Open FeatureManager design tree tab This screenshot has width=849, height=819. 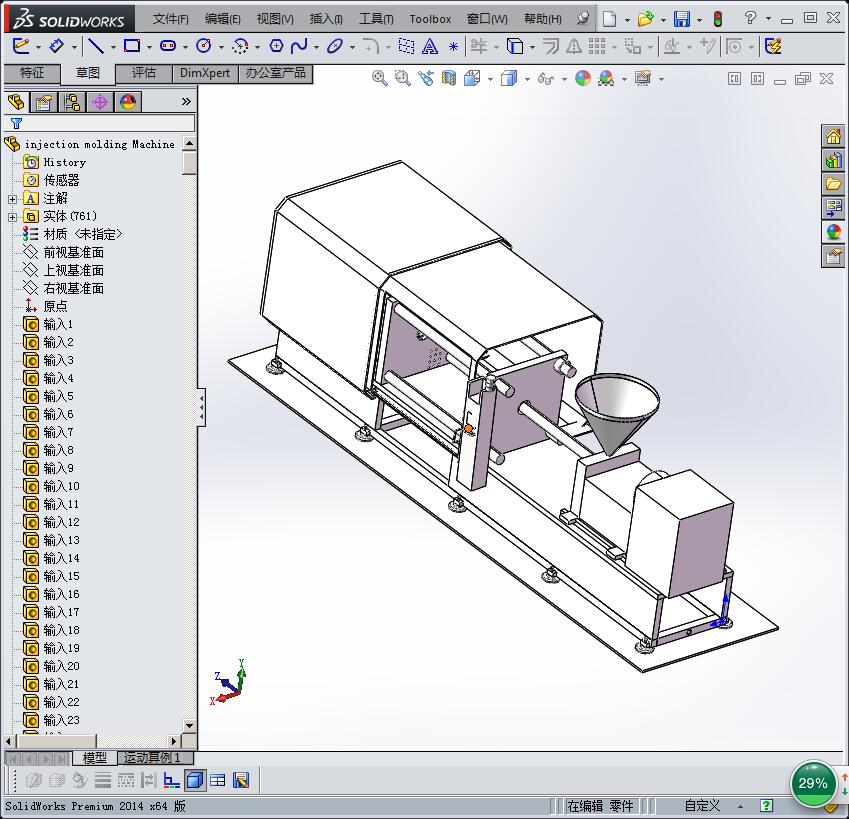pyautogui.click(x=17, y=102)
